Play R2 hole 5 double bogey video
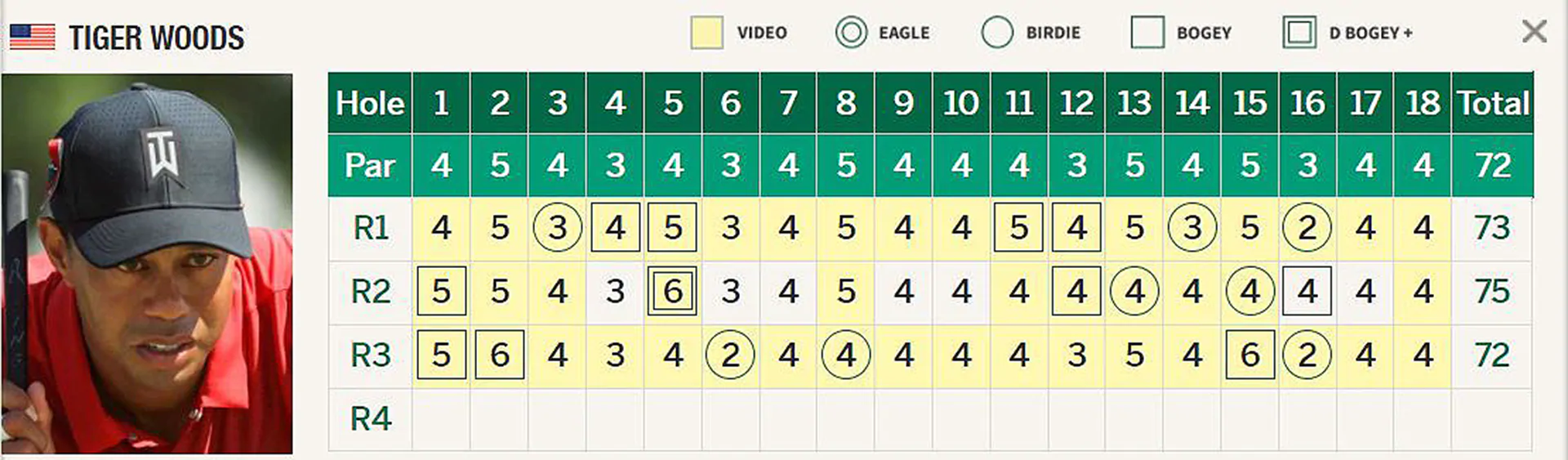The width and height of the screenshot is (1568, 460). point(672,291)
